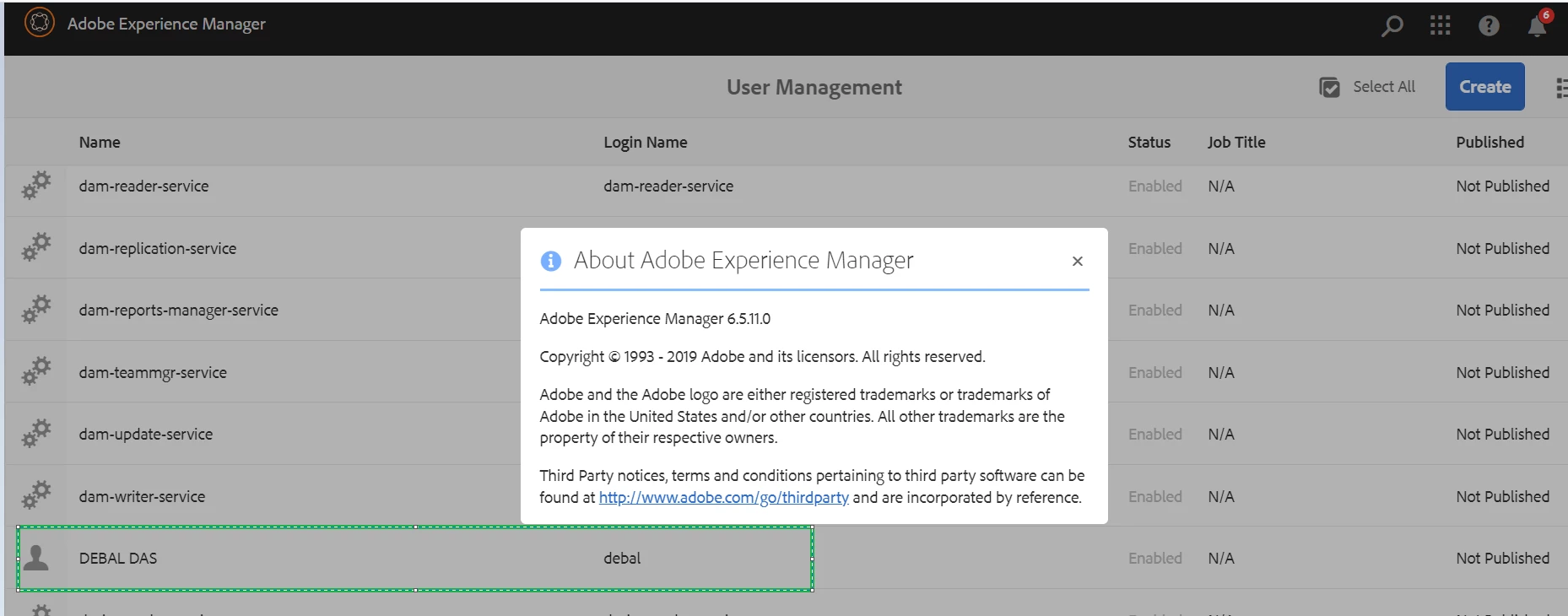Open the view switcher list icon
This screenshot has height=616, width=1568.
tap(1561, 88)
